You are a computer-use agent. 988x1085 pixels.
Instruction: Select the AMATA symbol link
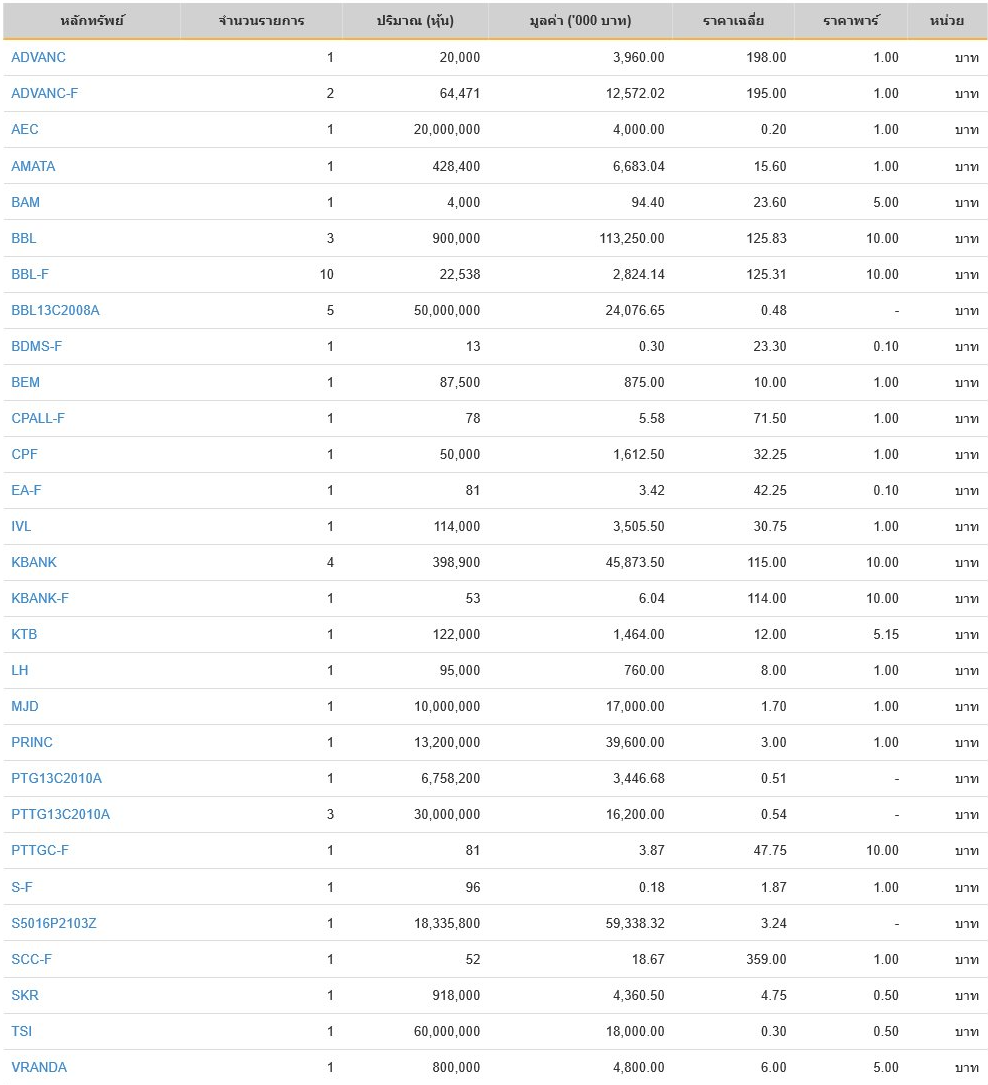[33, 166]
